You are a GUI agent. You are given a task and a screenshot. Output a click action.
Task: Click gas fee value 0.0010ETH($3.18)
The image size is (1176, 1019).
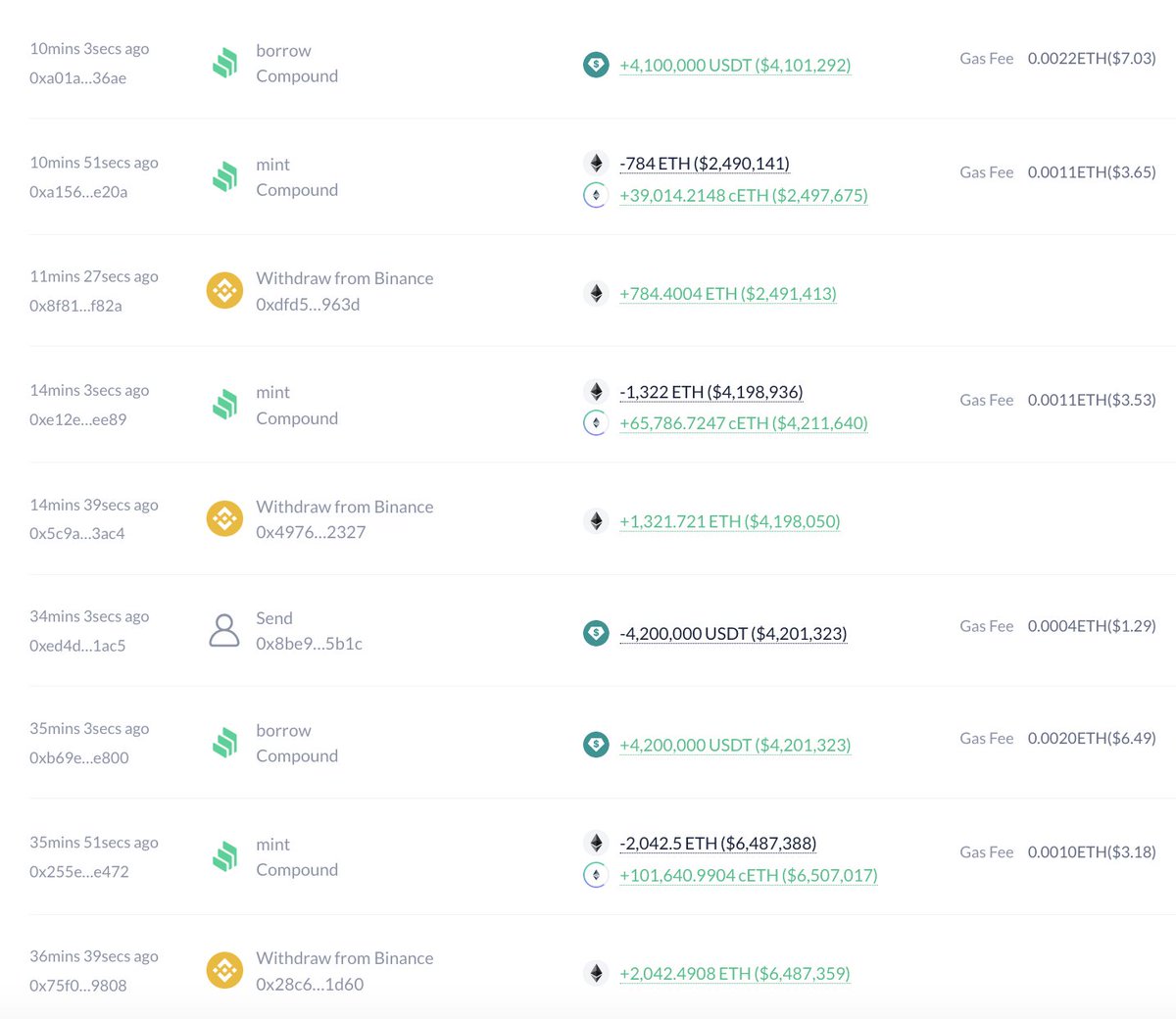click(x=1092, y=852)
